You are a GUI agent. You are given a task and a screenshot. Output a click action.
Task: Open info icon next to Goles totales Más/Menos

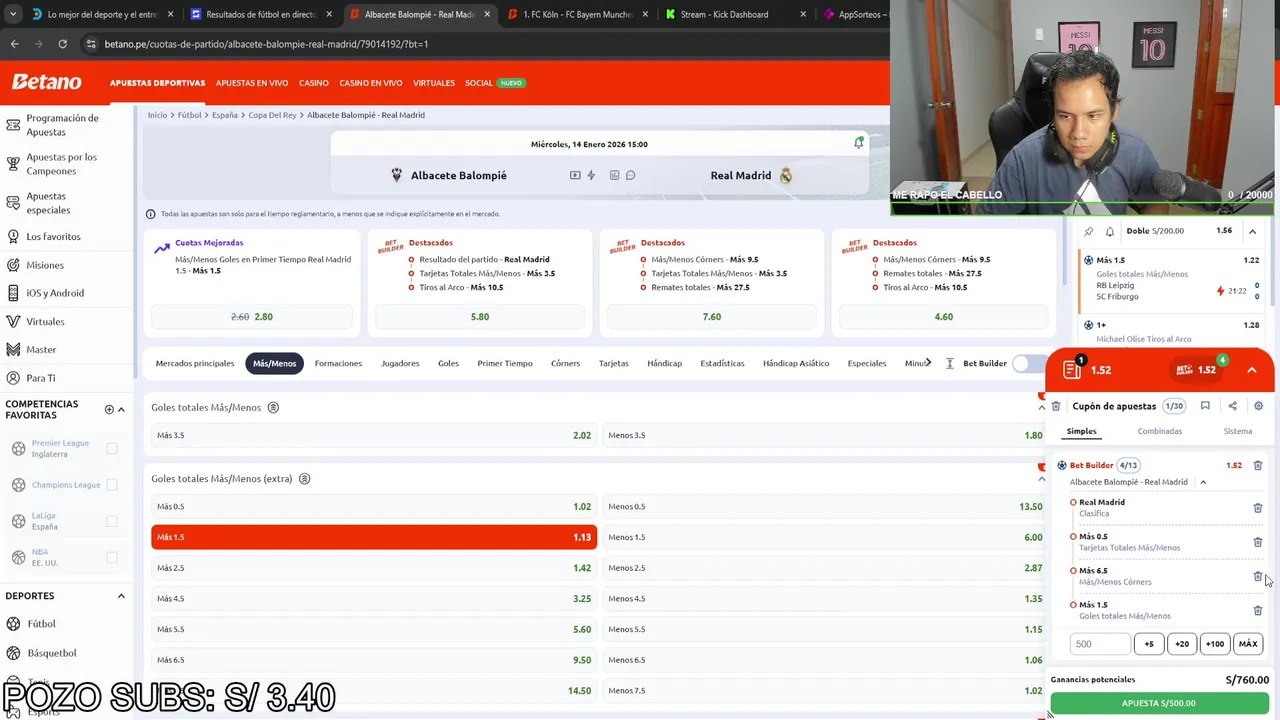tap(273, 407)
